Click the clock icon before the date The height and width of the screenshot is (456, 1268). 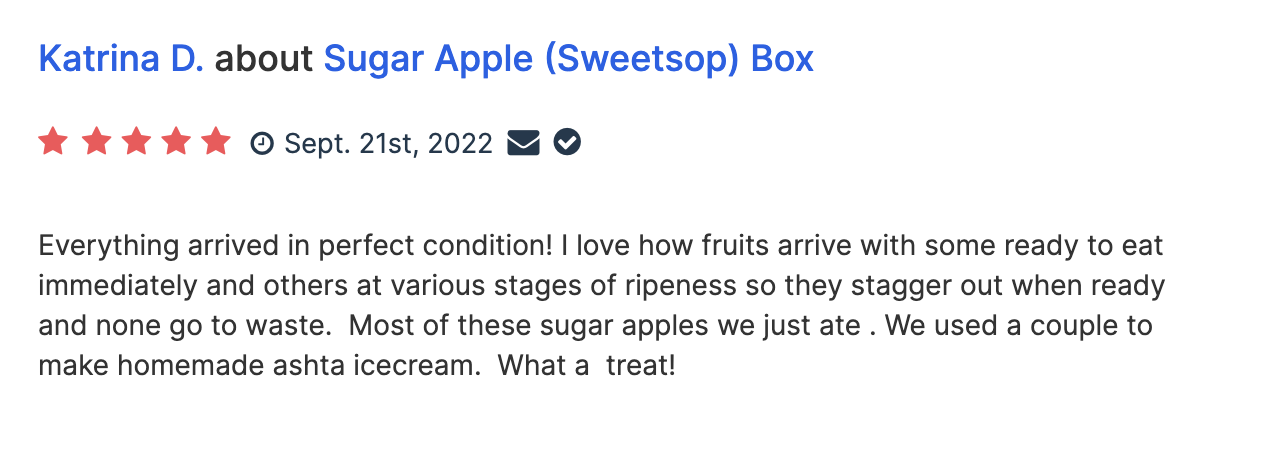coord(262,144)
